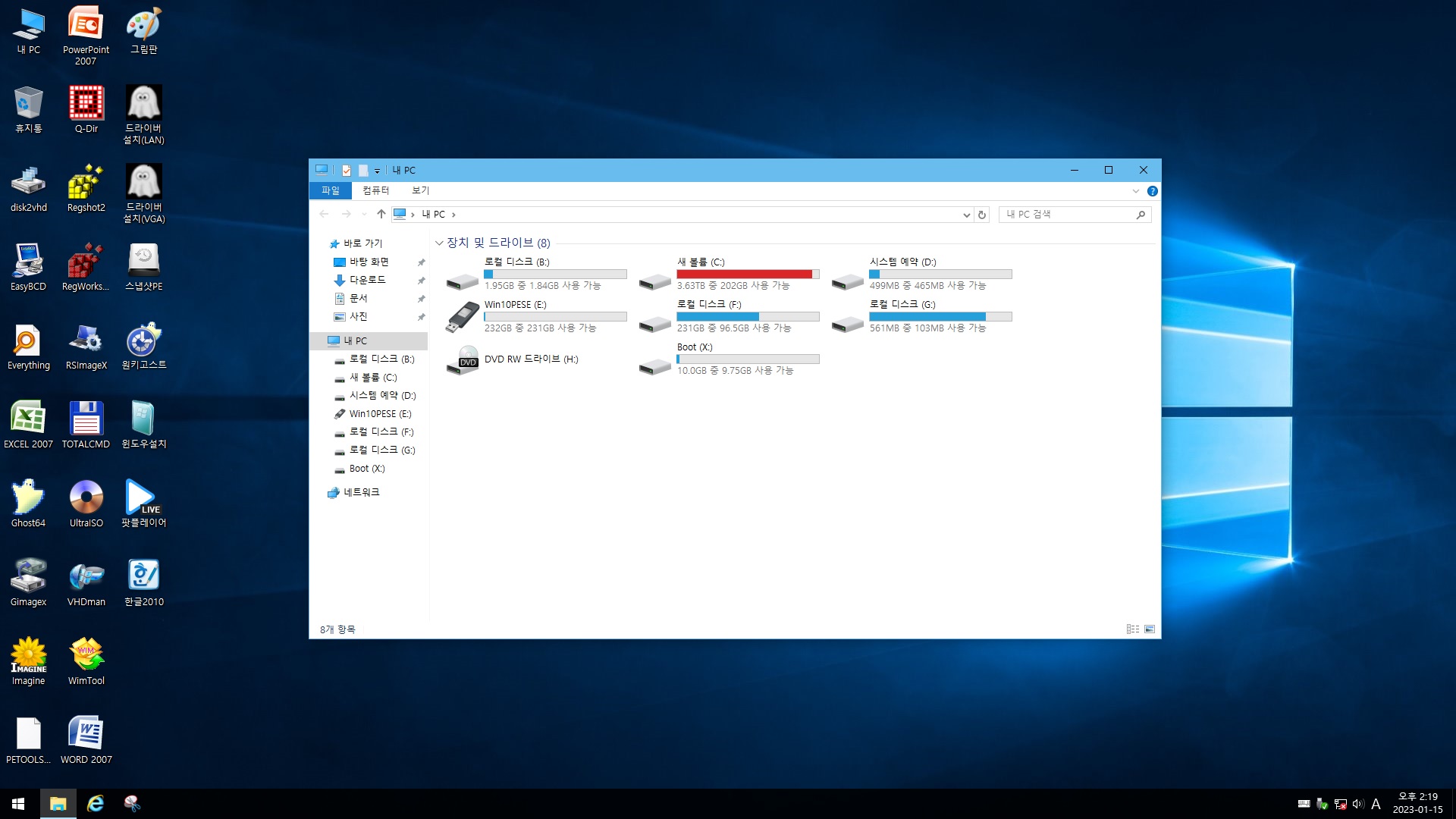
Task: Click the refresh button beside address bar
Action: coord(982,215)
